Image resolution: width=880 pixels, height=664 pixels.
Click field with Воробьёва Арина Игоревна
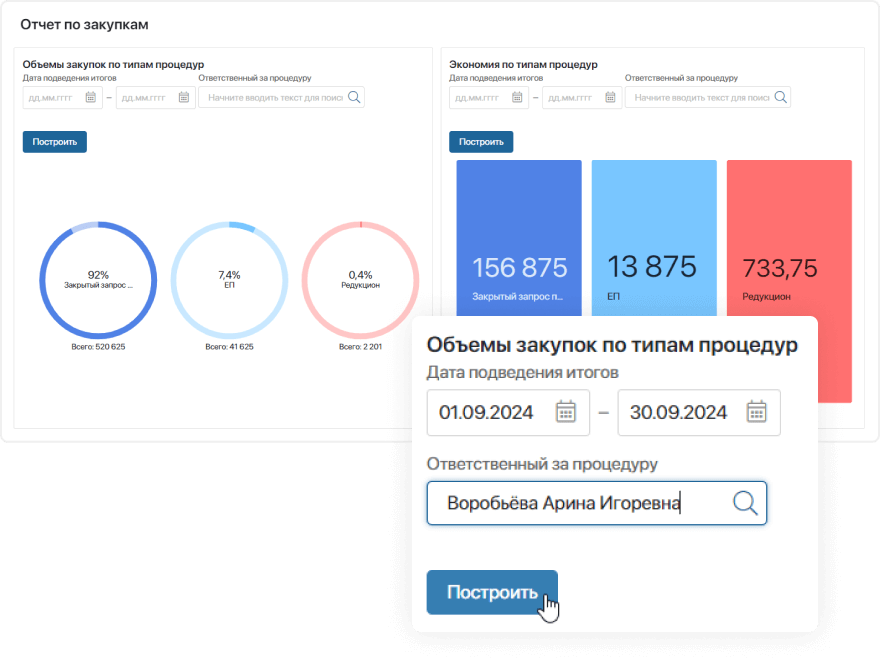coord(597,503)
